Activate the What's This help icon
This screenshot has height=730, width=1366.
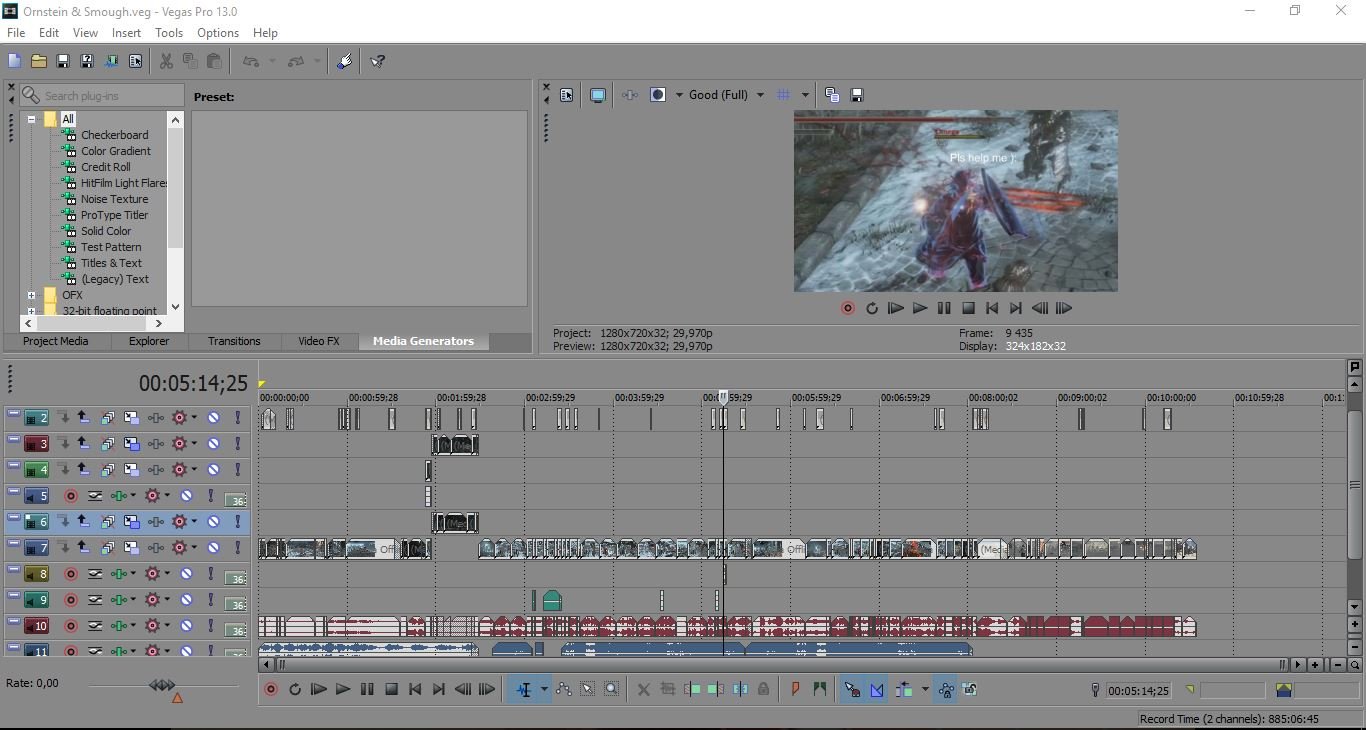click(378, 61)
